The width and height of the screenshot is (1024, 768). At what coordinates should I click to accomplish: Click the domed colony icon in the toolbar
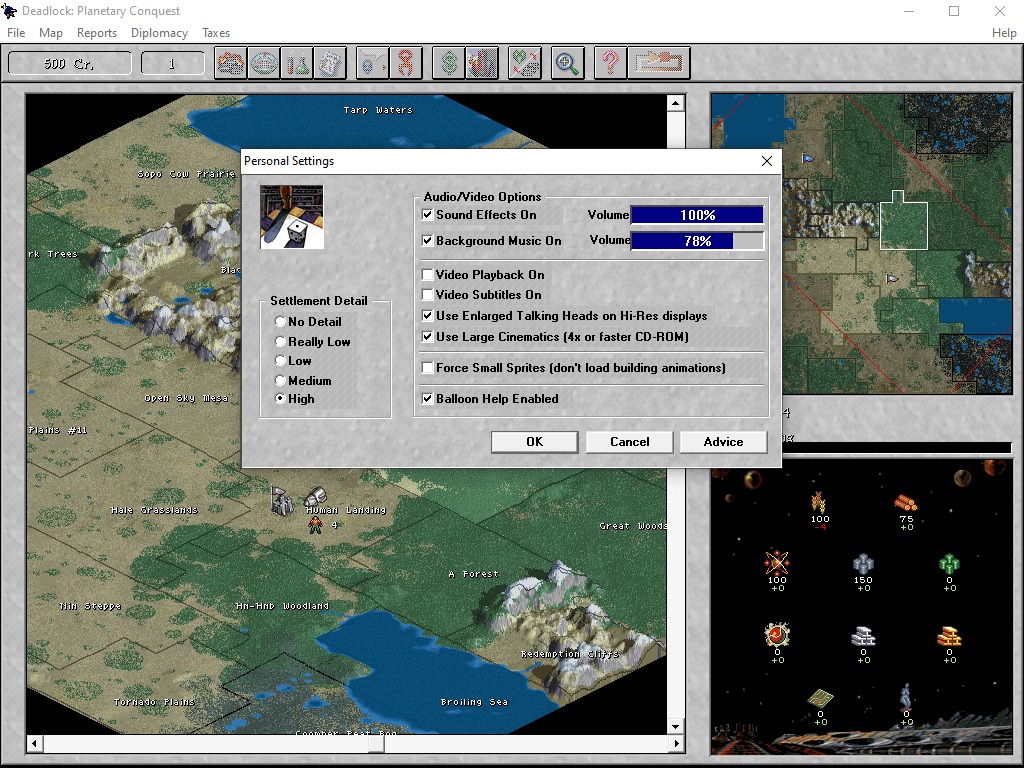click(x=264, y=63)
